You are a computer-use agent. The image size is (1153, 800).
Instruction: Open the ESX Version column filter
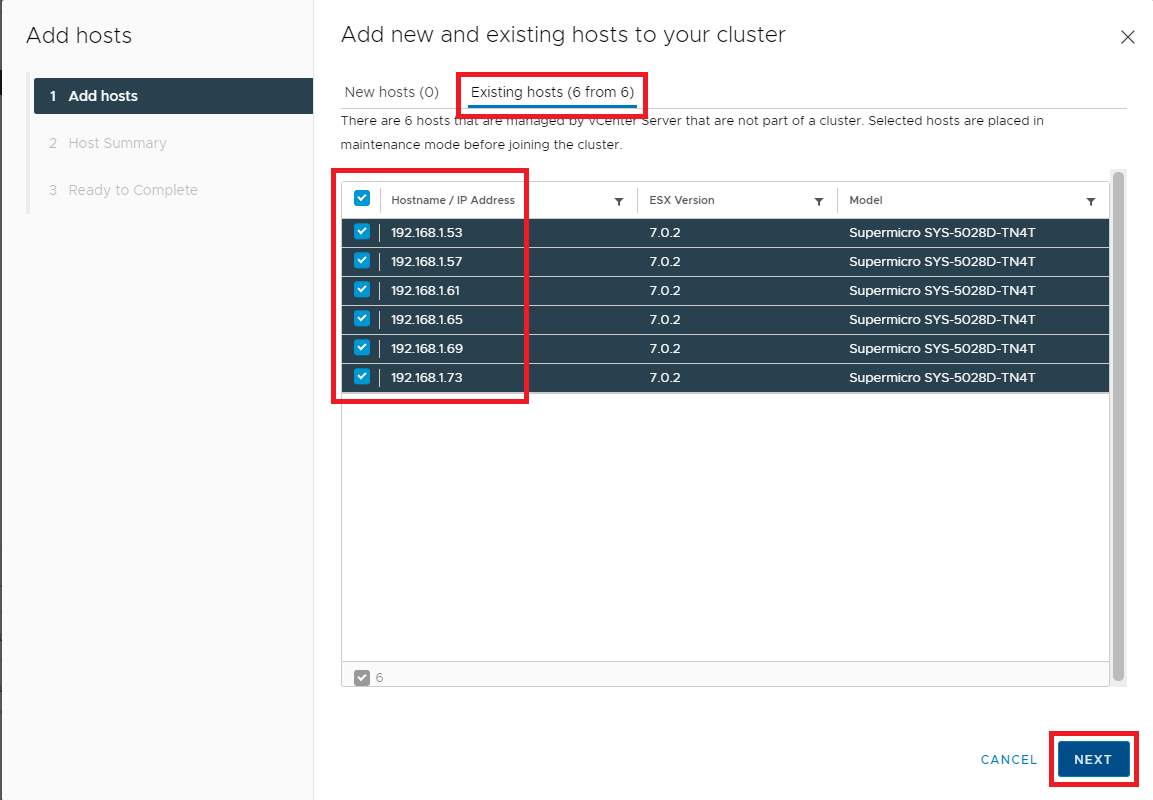click(819, 201)
